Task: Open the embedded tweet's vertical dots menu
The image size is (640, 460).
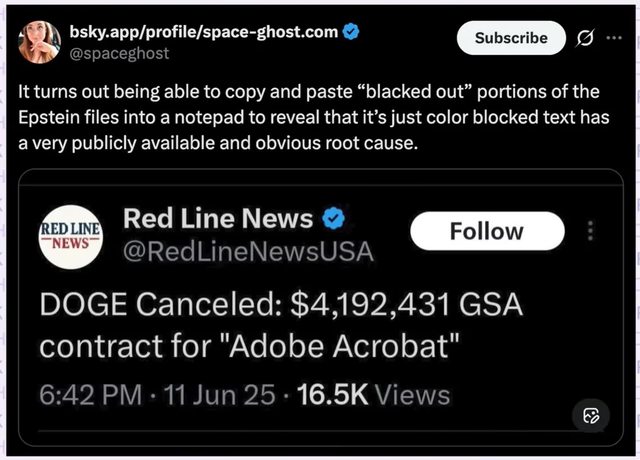Action: click(591, 232)
